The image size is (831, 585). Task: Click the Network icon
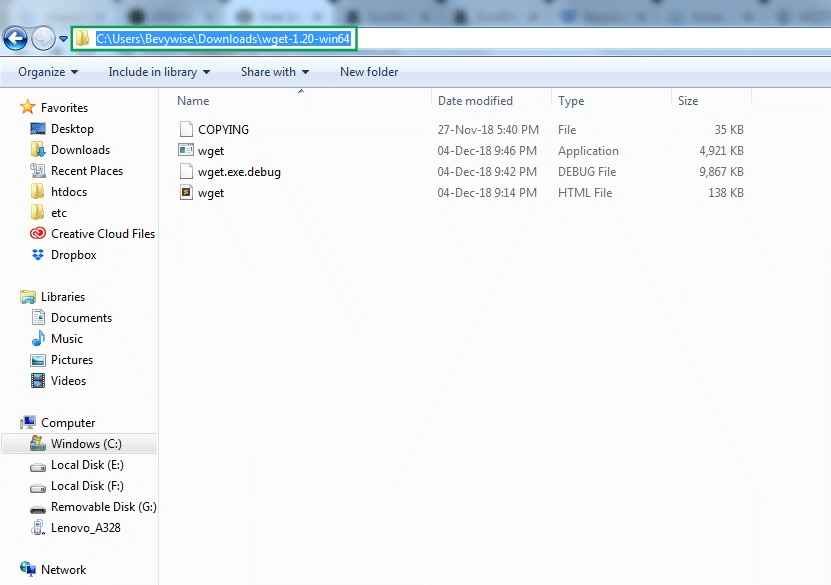point(28,569)
